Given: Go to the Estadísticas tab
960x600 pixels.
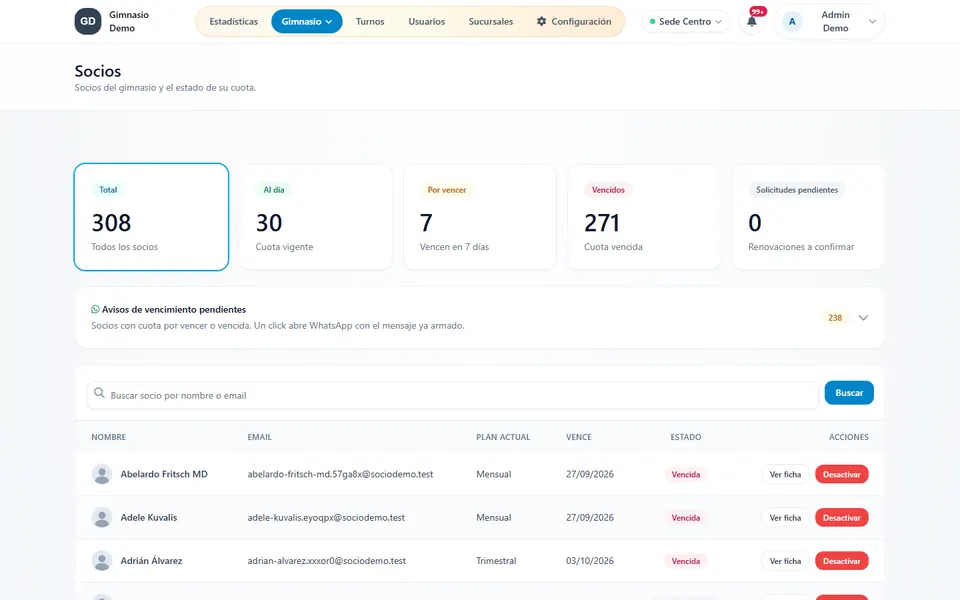Looking at the screenshot, I should (x=234, y=21).
